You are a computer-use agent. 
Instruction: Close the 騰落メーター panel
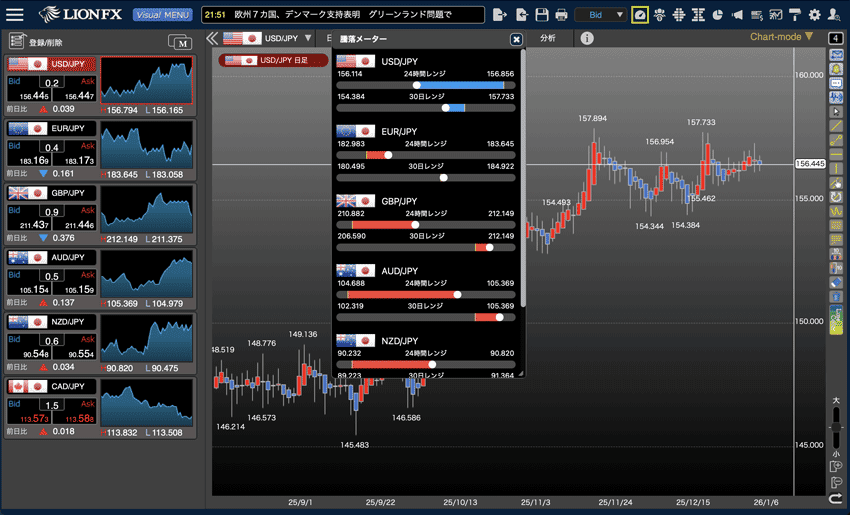point(516,39)
